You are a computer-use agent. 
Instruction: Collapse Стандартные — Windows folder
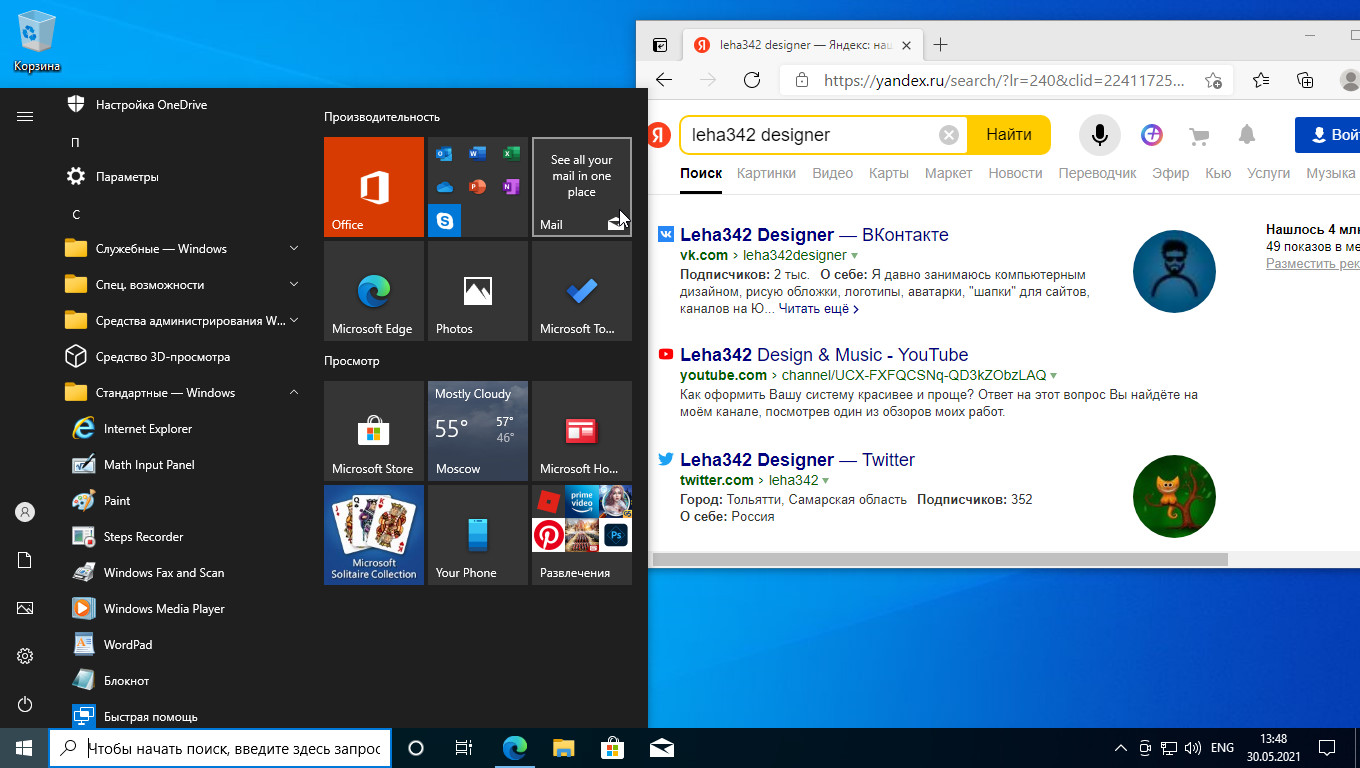184,393
